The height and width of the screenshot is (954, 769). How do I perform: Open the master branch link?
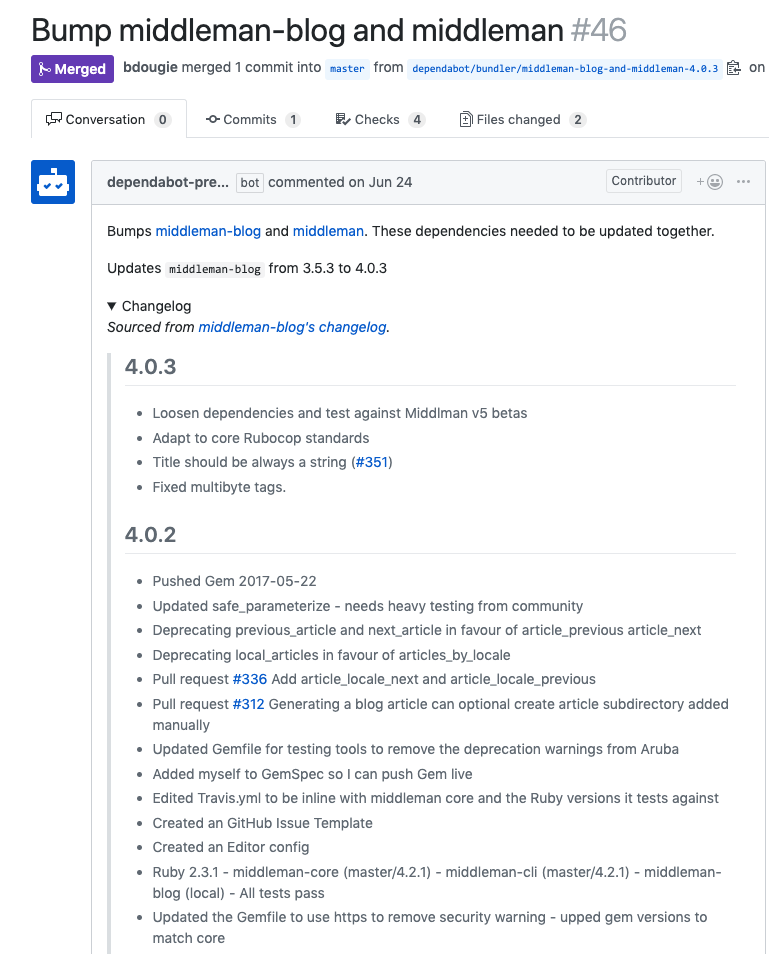click(x=347, y=69)
